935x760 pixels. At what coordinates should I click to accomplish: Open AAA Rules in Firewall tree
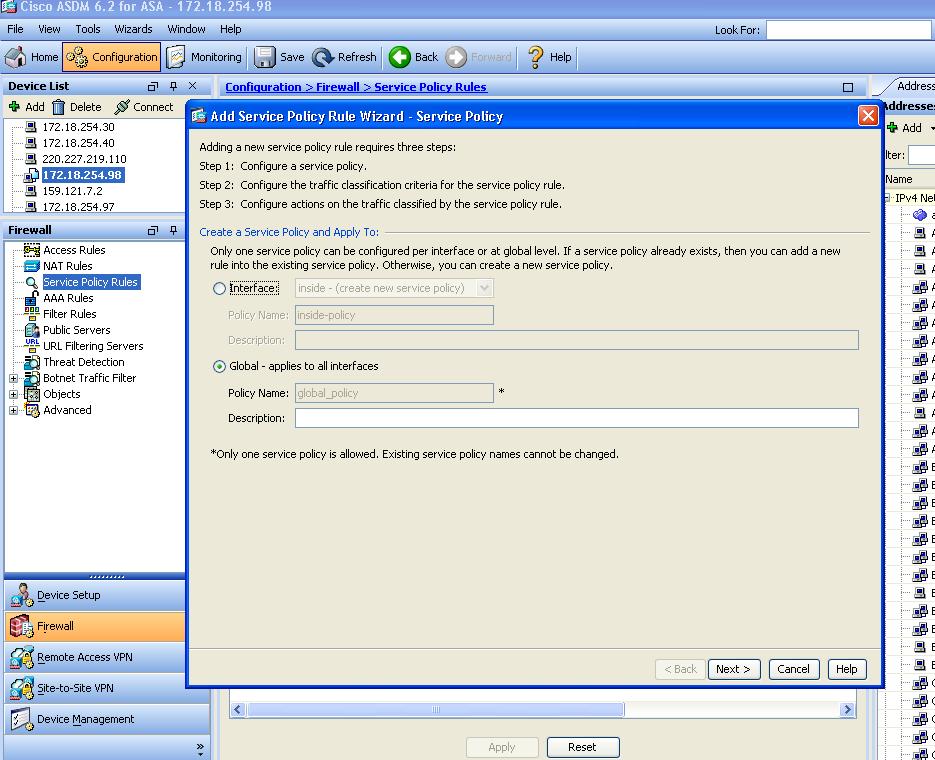click(x=68, y=298)
